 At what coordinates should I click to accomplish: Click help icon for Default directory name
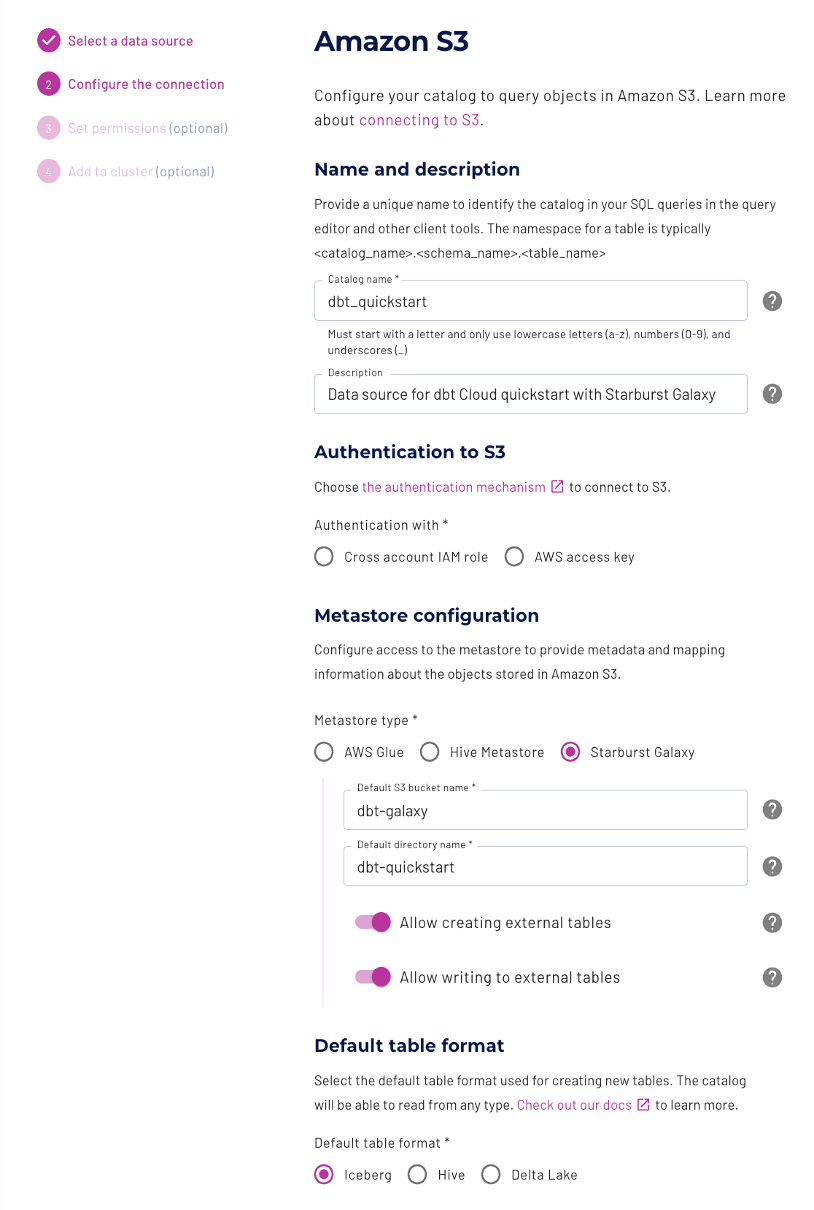click(771, 866)
